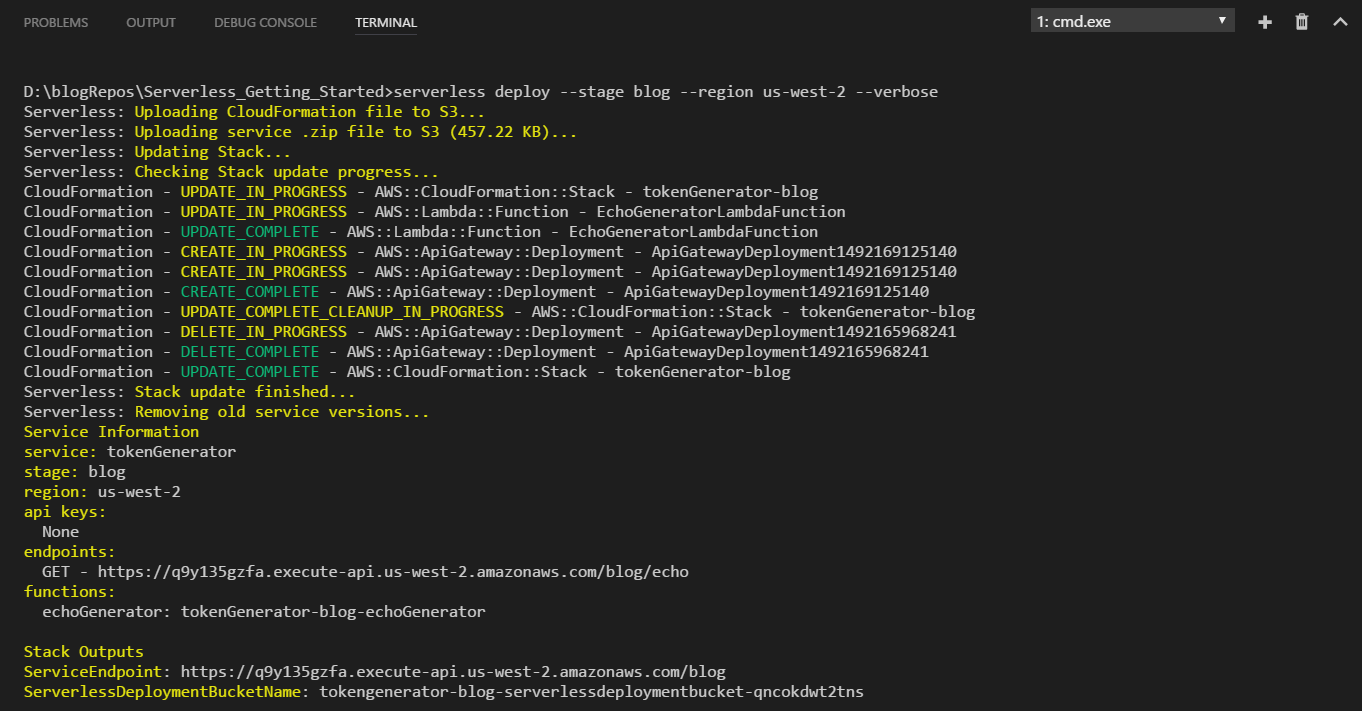Open the "1: cmd.exe" terminal selector dropdown
This screenshot has width=1362, height=711.
tap(1132, 20)
